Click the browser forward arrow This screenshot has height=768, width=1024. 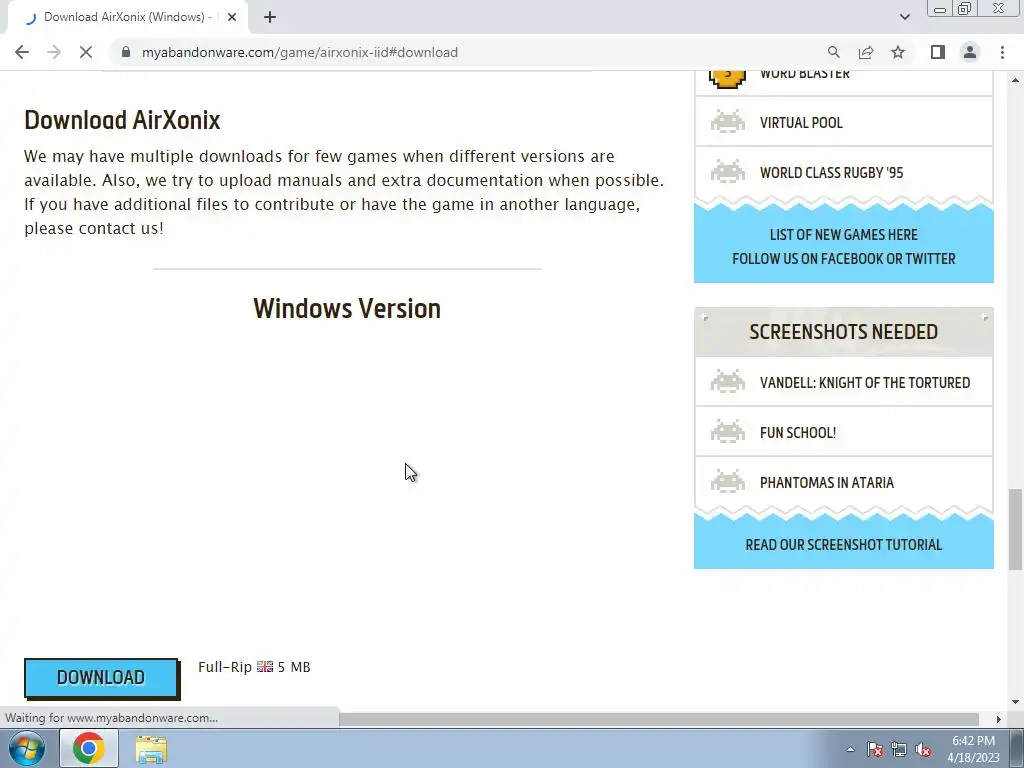point(54,52)
